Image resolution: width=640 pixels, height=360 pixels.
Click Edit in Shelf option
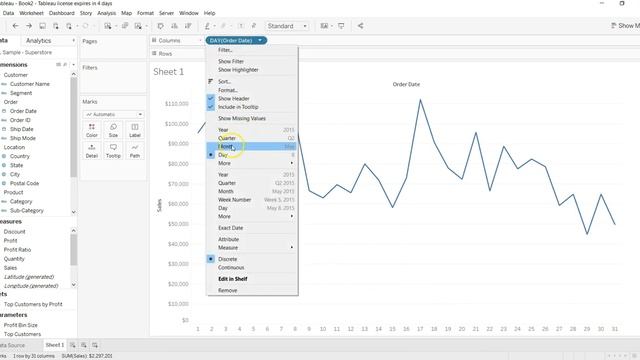click(251, 279)
